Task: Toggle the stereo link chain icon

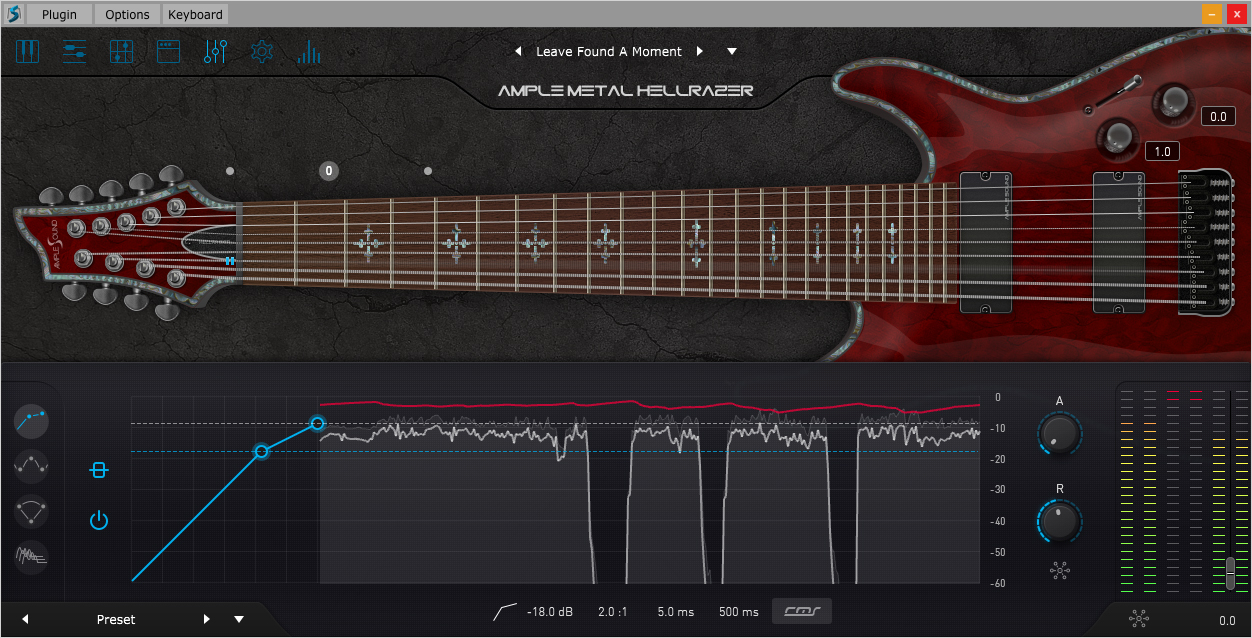Action: click(x=99, y=468)
